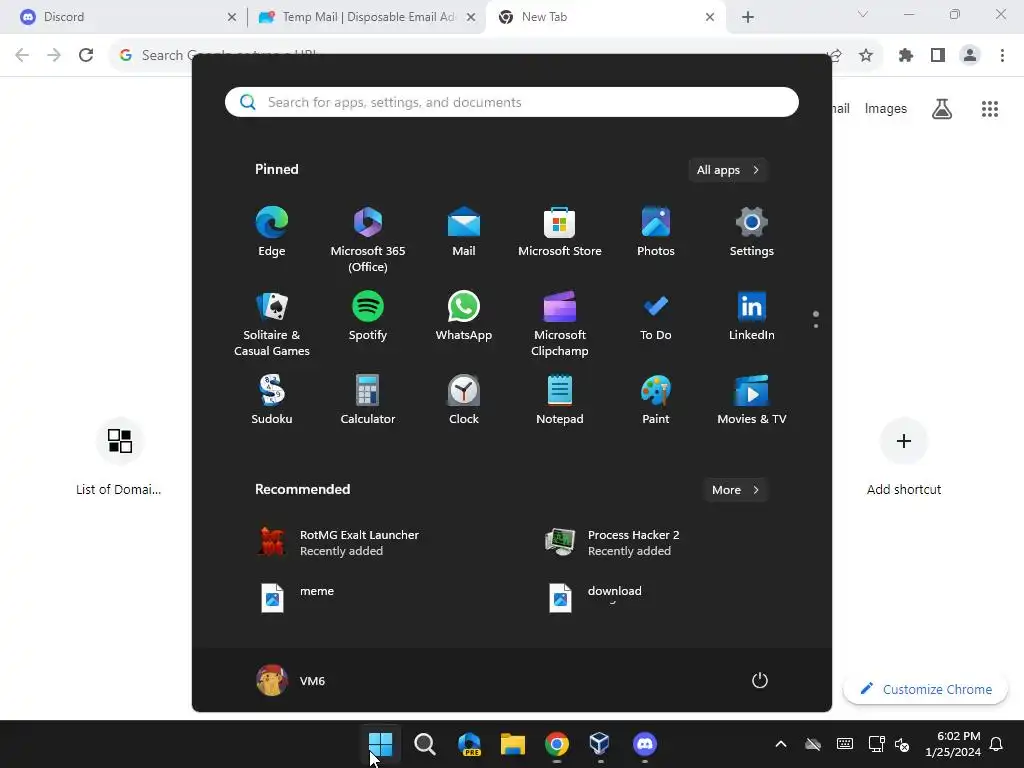Open a new Chrome tab
This screenshot has height=768, width=1024.
[x=748, y=17]
